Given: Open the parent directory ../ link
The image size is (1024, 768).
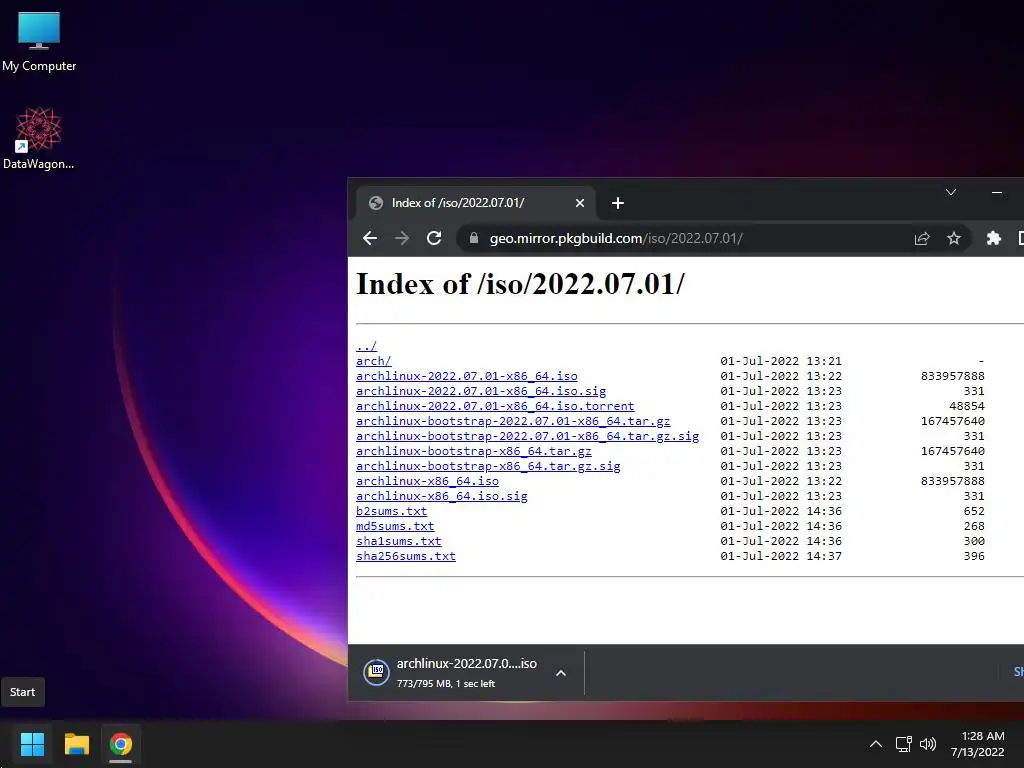Looking at the screenshot, I should [x=366, y=346].
